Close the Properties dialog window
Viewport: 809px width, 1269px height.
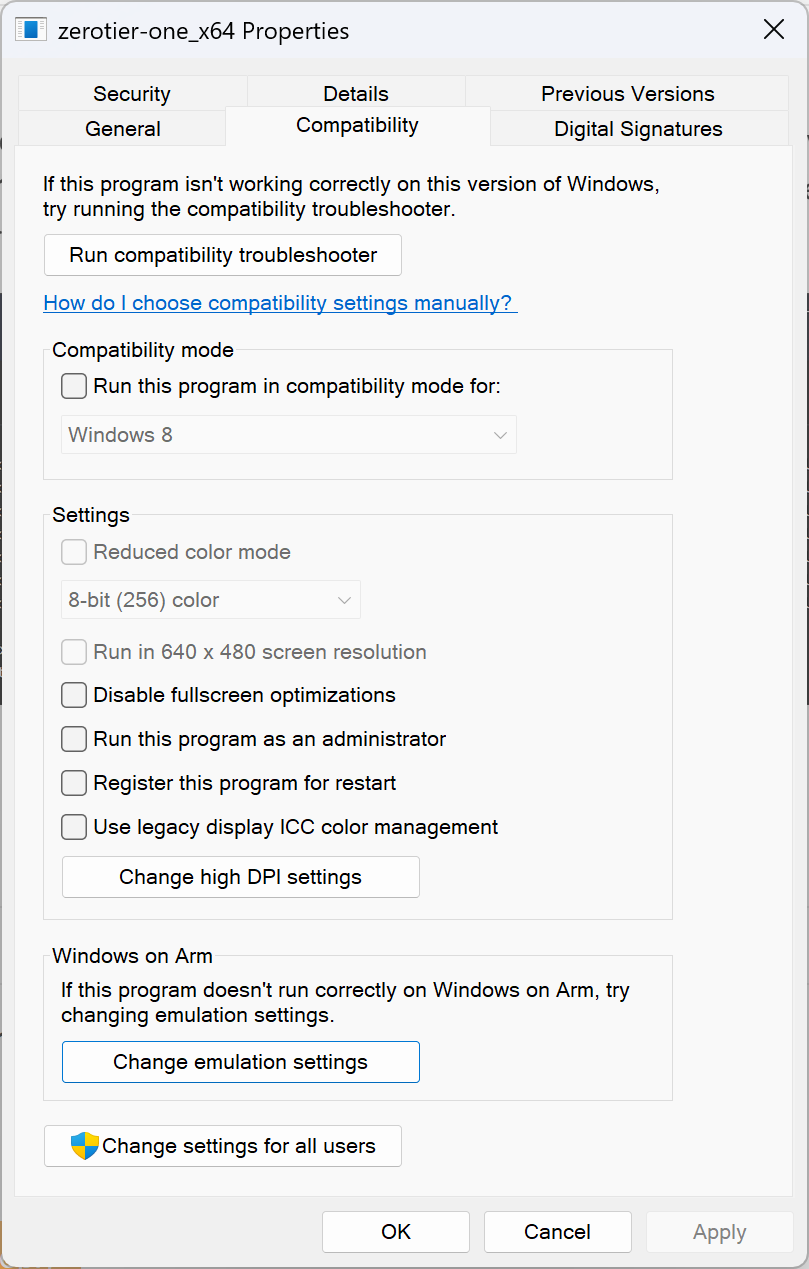pyautogui.click(x=774, y=30)
